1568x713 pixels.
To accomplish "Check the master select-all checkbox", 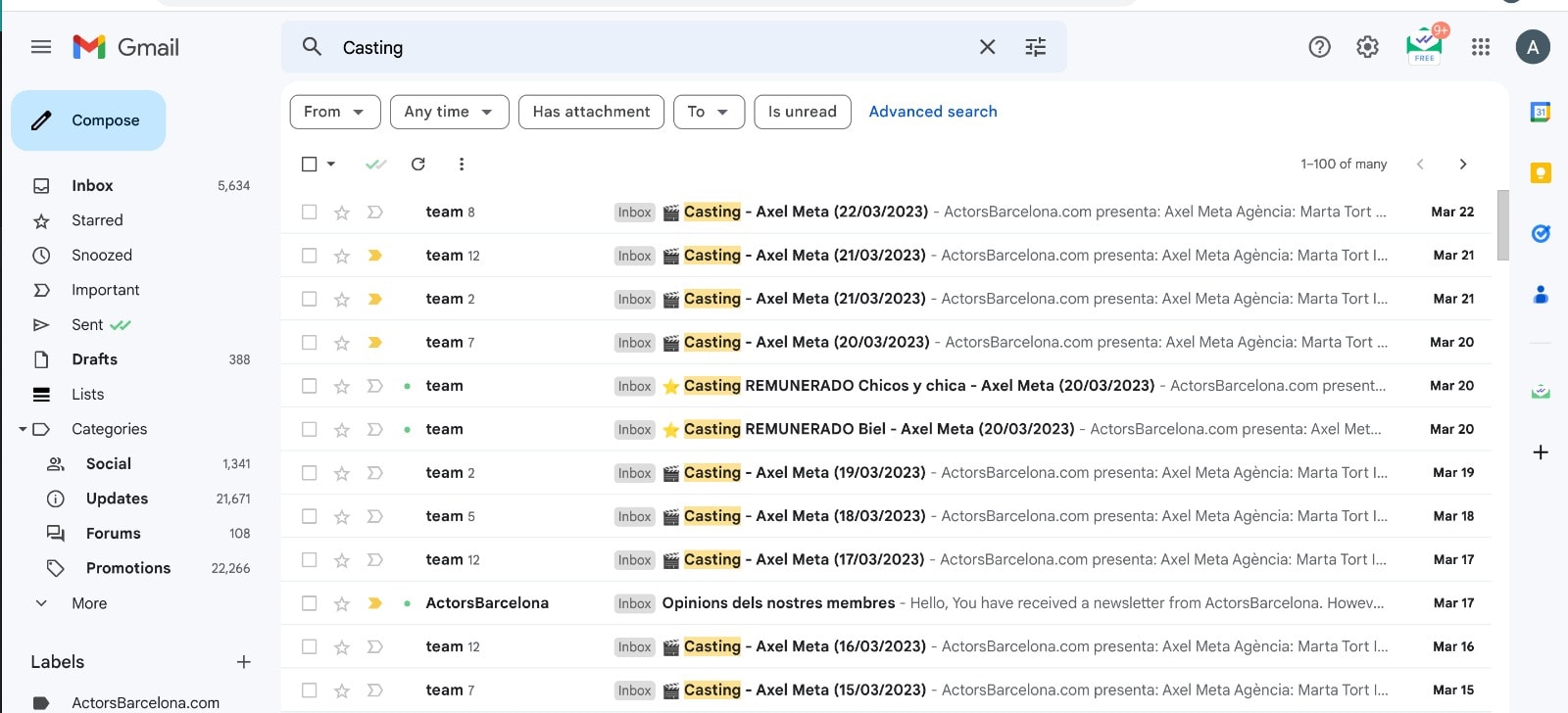I will (310, 165).
